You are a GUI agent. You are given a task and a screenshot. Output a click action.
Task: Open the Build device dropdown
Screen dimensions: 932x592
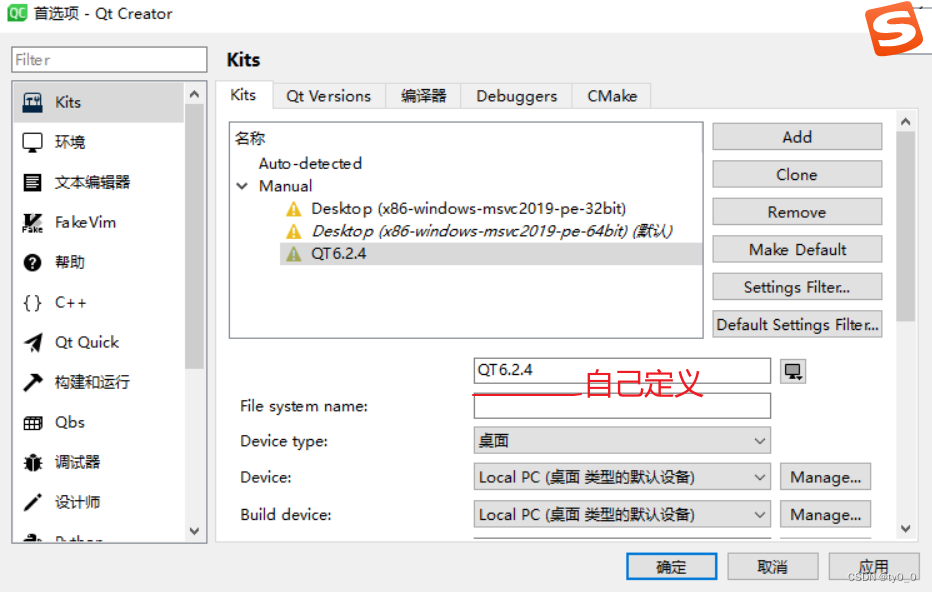(622, 514)
